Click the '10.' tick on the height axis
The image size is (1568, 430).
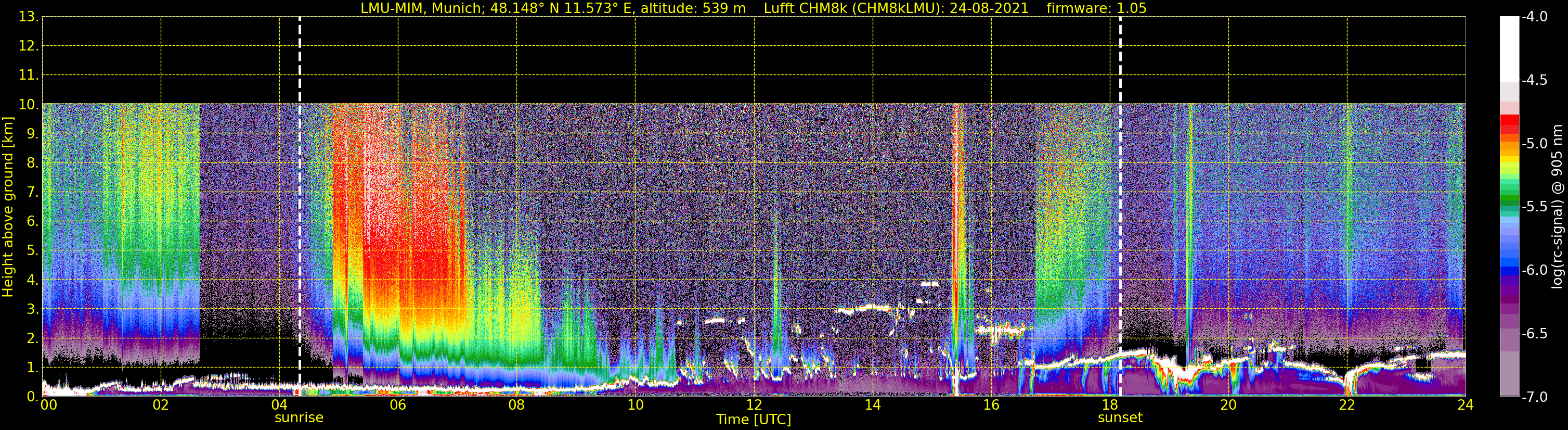28,105
